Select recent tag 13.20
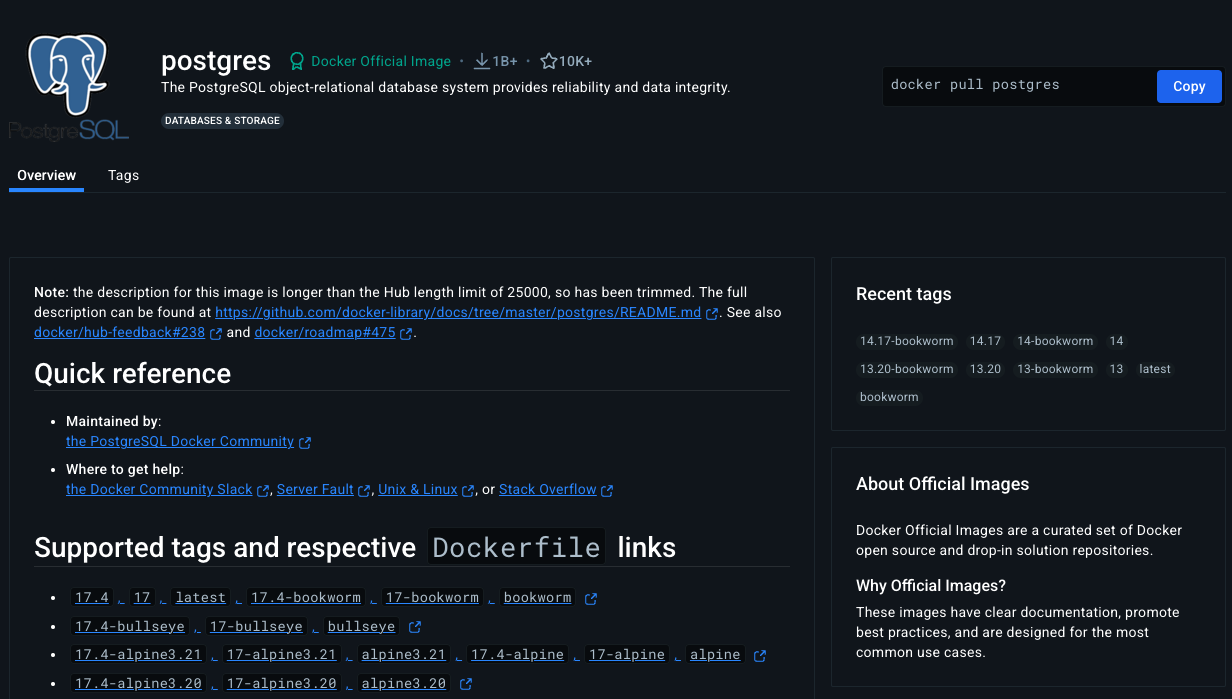Screen dimensions: 1232x699 click(x=985, y=369)
